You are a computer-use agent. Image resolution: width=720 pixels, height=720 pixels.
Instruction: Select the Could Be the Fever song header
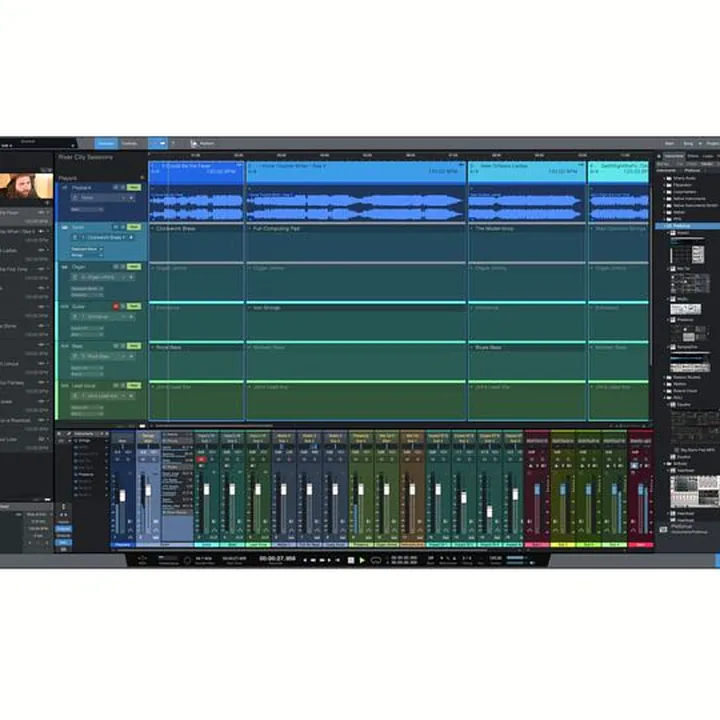[x=196, y=172]
